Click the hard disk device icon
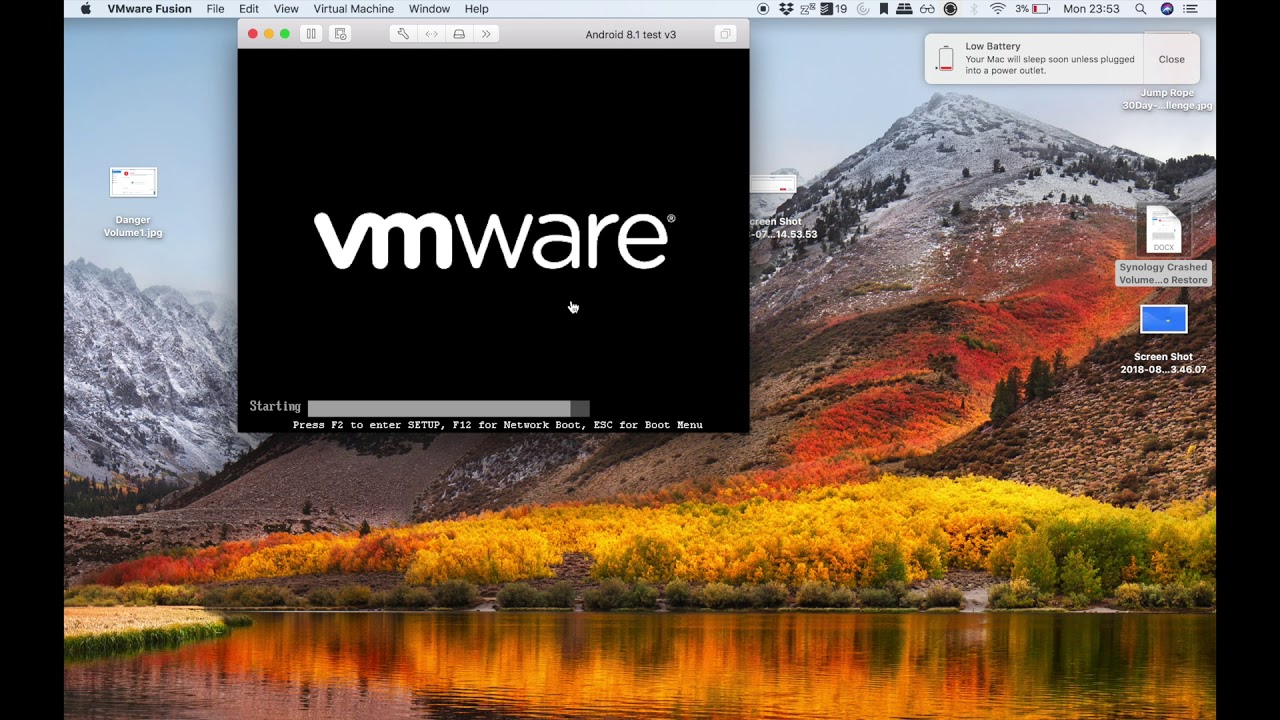The height and width of the screenshot is (720, 1280). (459, 34)
